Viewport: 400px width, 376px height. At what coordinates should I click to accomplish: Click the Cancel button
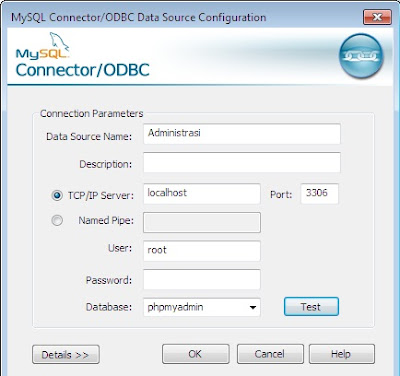click(270, 354)
